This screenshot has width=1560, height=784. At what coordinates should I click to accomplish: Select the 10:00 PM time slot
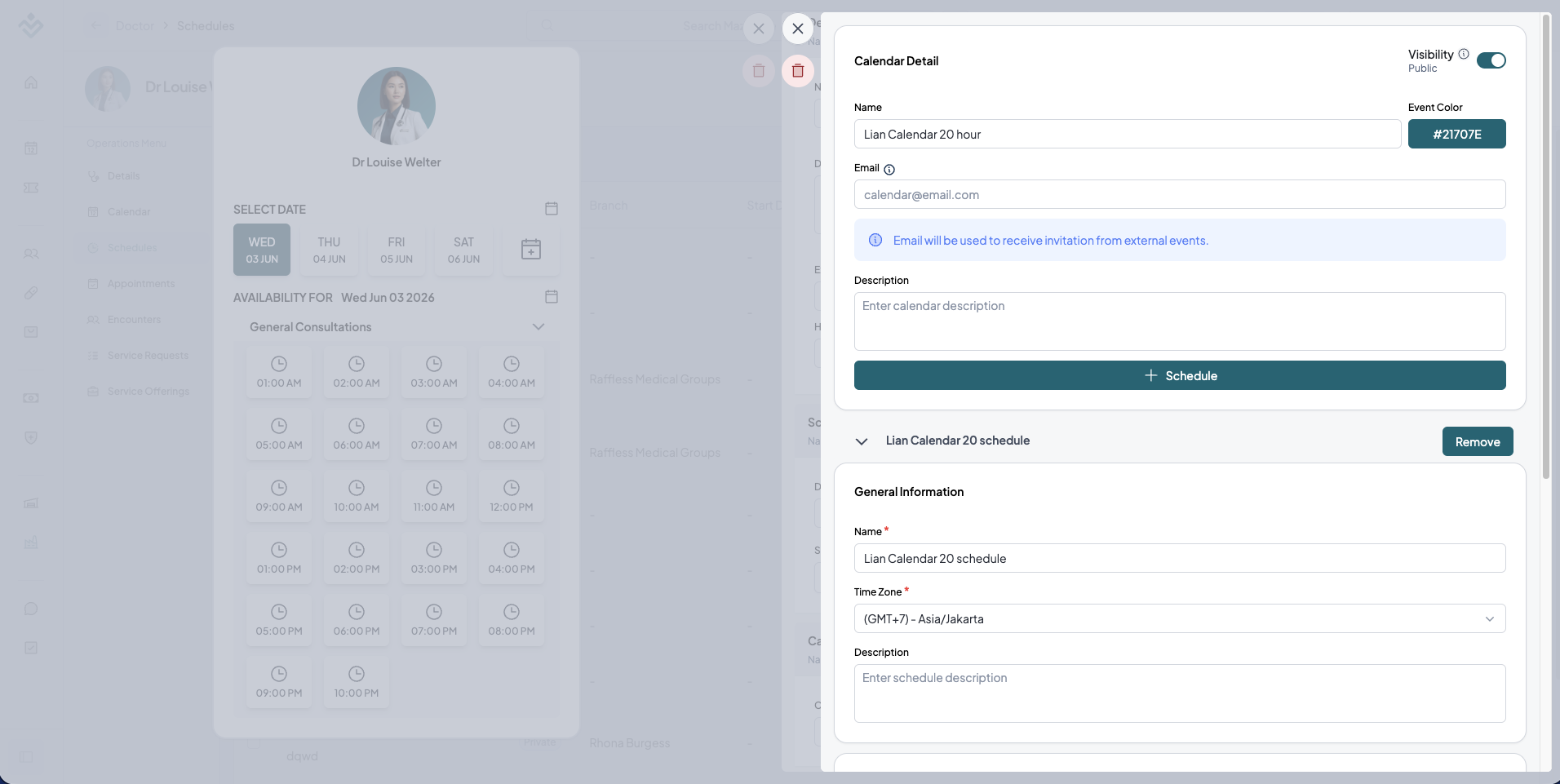357,682
